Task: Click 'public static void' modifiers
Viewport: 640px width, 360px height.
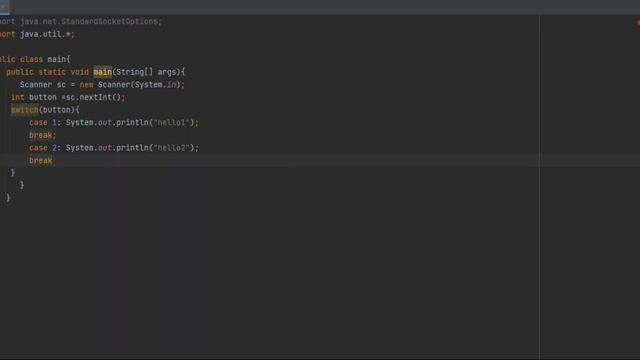Action: click(47, 72)
